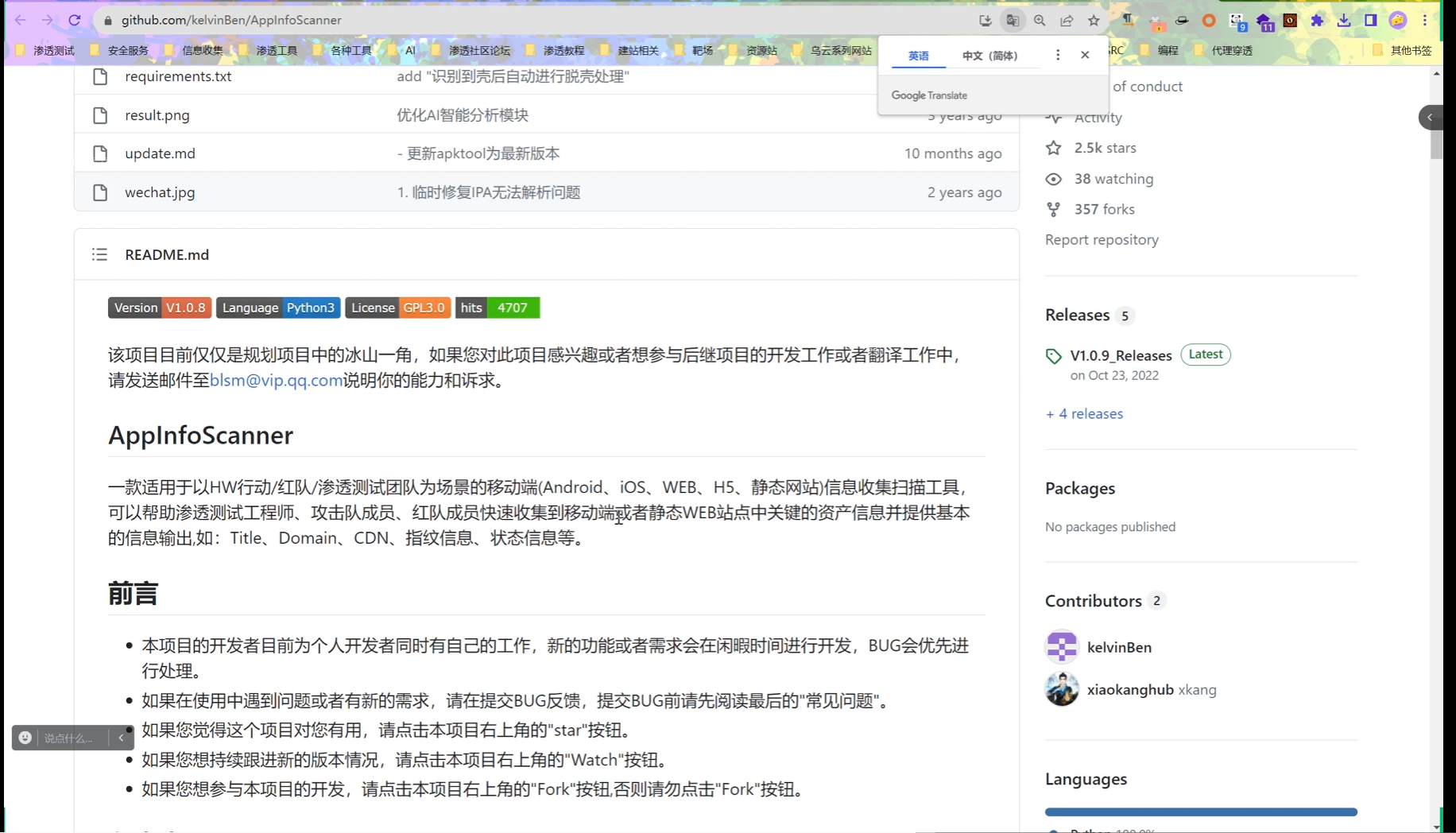1456x833 pixels.
Task: Open translate popup more options menu
Action: pyautogui.click(x=1058, y=55)
